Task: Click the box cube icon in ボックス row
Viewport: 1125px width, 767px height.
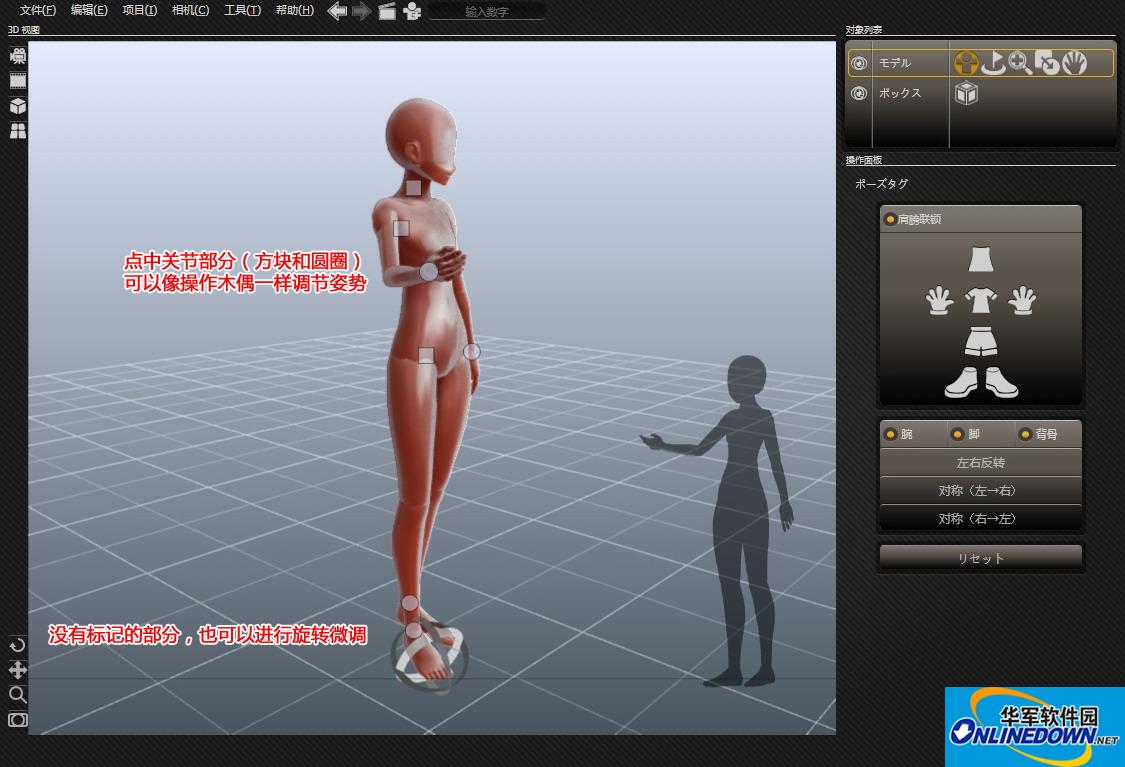Action: point(966,93)
